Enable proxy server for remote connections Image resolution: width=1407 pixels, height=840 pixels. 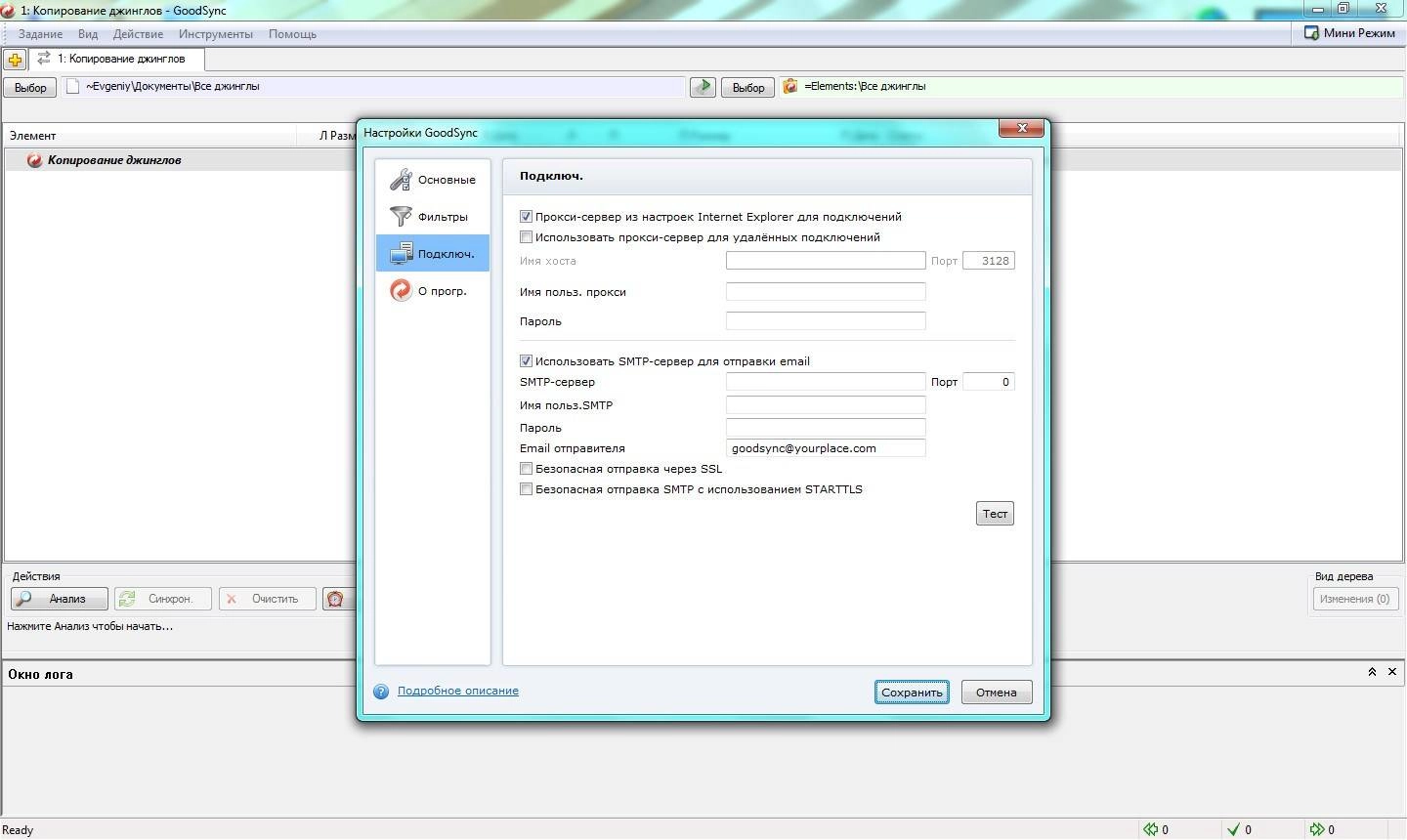click(x=526, y=237)
